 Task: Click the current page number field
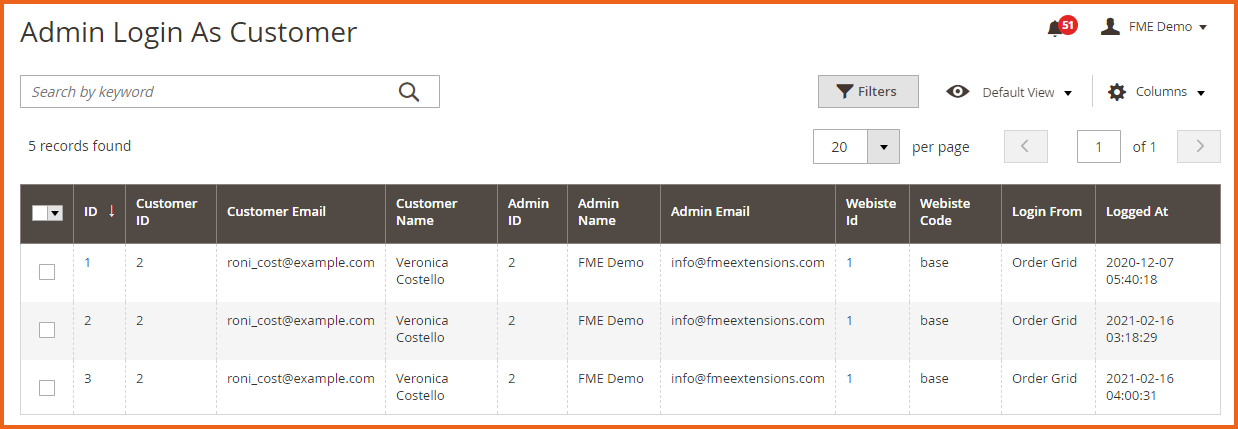[x=1098, y=147]
